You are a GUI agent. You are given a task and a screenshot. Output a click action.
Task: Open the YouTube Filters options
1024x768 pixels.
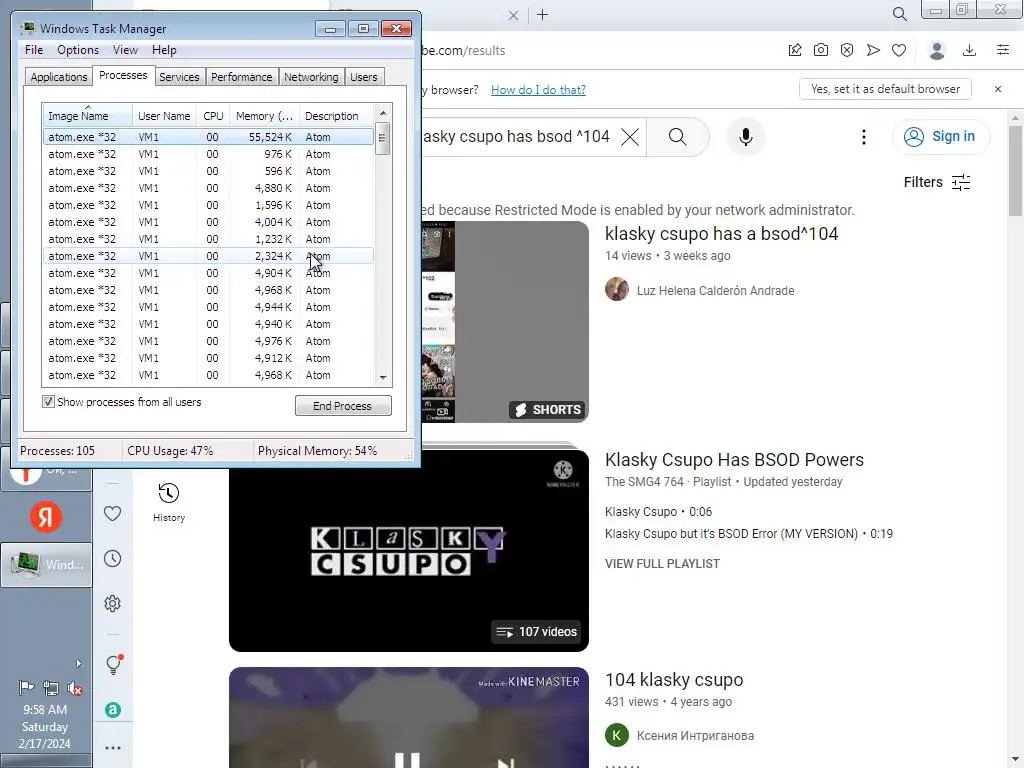pyautogui.click(x=936, y=182)
